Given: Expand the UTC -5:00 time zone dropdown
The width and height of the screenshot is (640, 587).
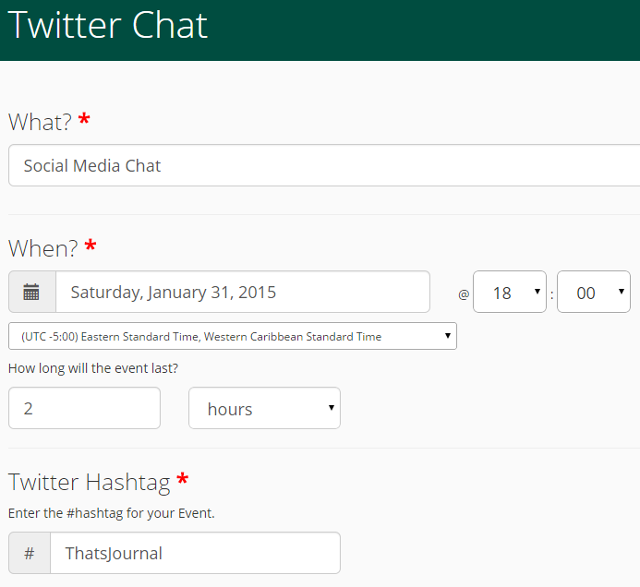Looking at the screenshot, I should tap(232, 336).
